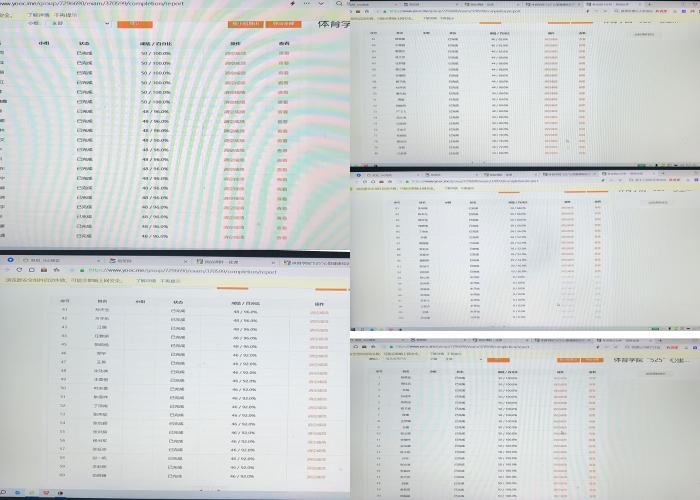Viewport: 700px width, 500px height.
Task: Click 不再提示 link in bottom-left warning bar
Action: [x=170, y=281]
